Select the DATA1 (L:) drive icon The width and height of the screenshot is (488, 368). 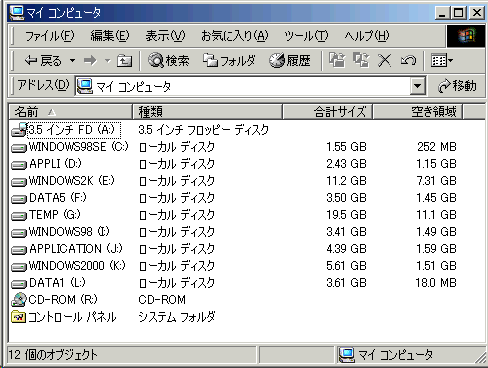coord(19,283)
